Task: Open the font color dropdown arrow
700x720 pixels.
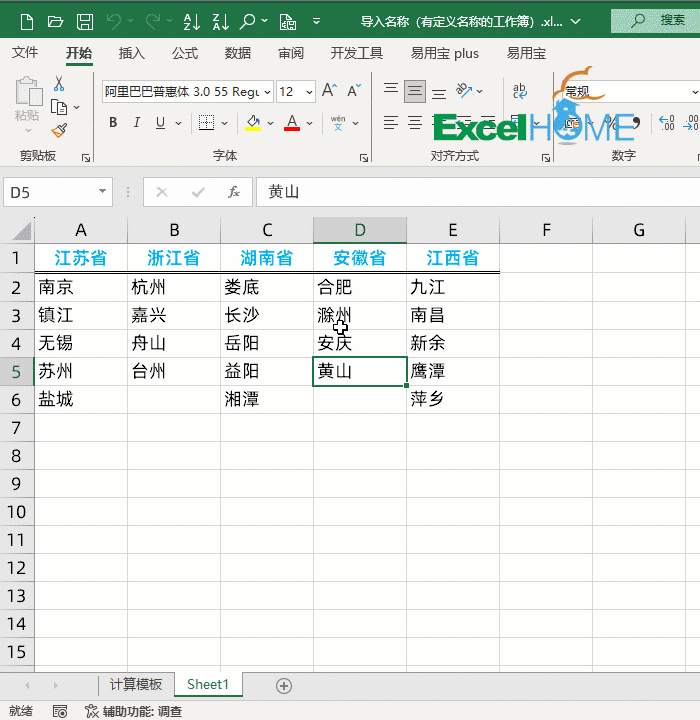Action: pyautogui.click(x=309, y=123)
